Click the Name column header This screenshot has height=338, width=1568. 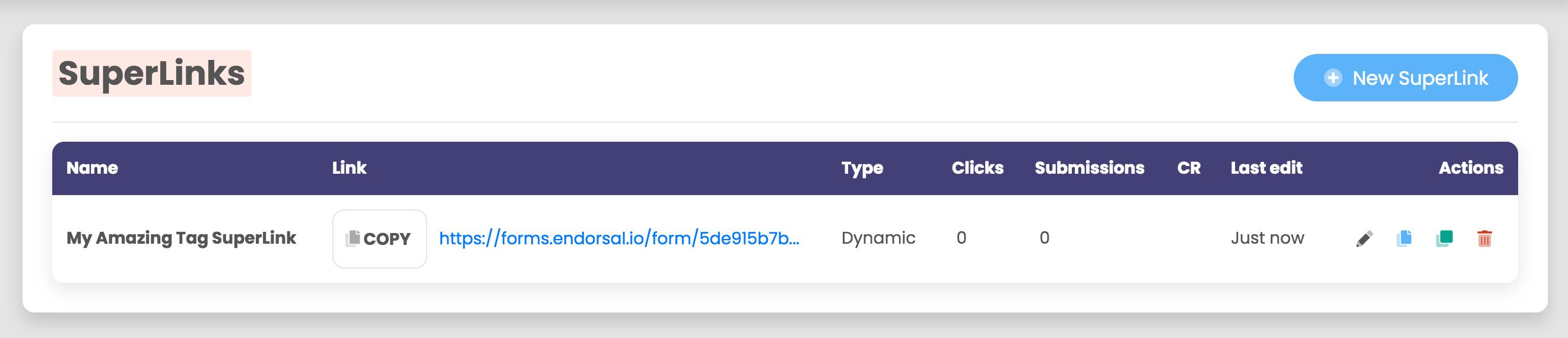[x=92, y=168]
